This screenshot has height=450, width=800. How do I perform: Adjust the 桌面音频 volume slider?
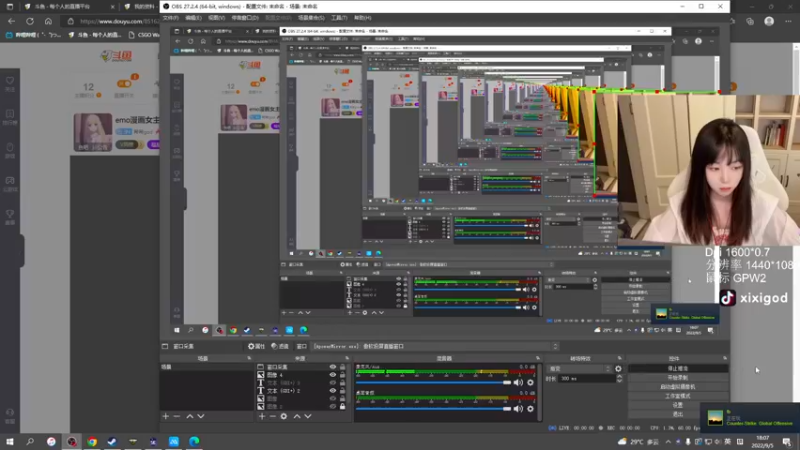(433, 409)
